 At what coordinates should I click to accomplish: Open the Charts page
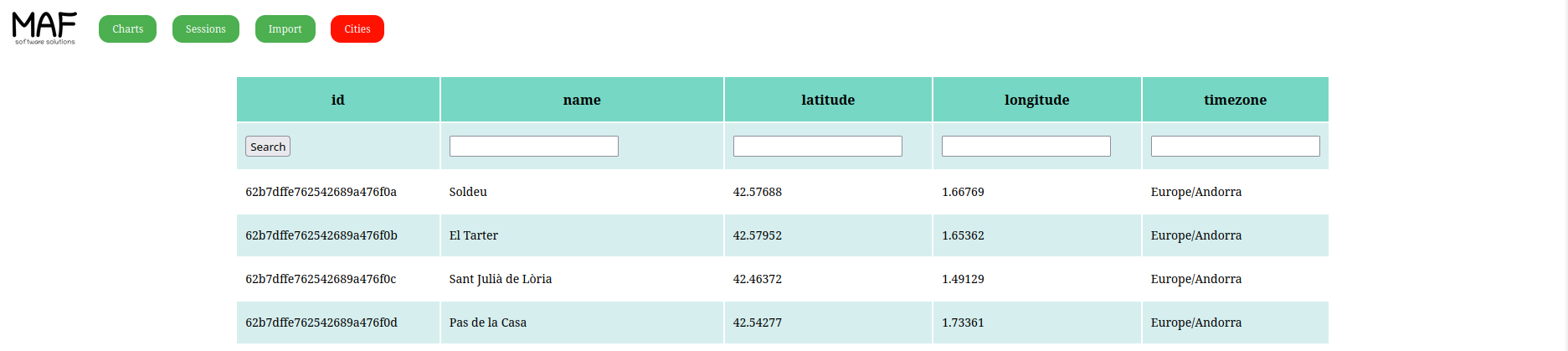point(127,28)
